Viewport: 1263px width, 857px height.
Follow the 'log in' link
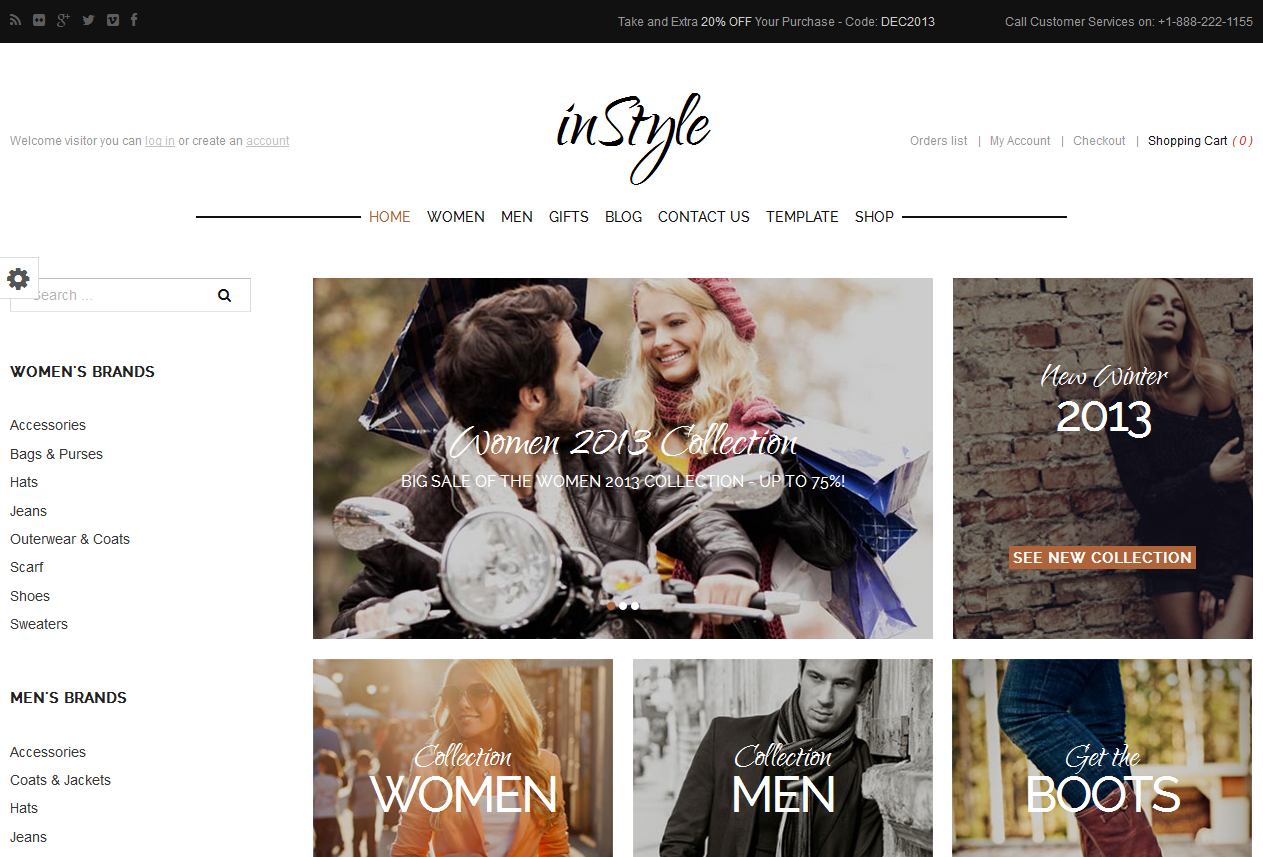(x=159, y=141)
